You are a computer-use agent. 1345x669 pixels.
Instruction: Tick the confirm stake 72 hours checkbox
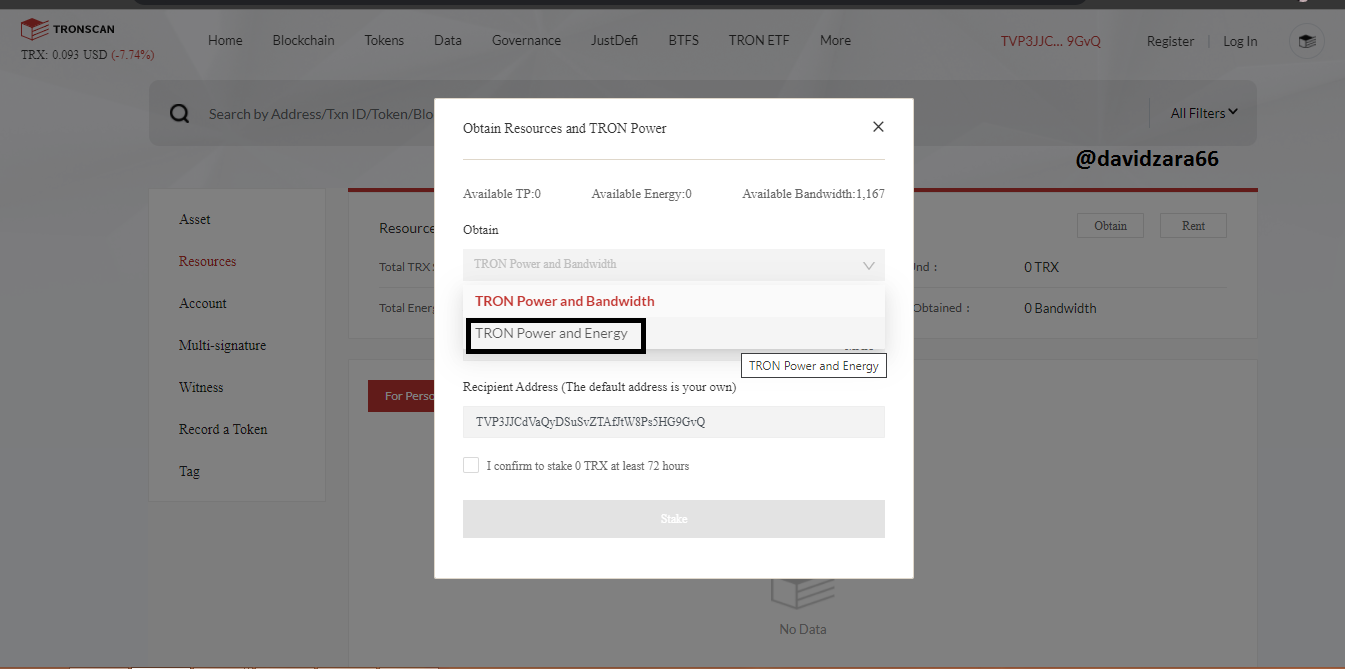click(x=471, y=465)
